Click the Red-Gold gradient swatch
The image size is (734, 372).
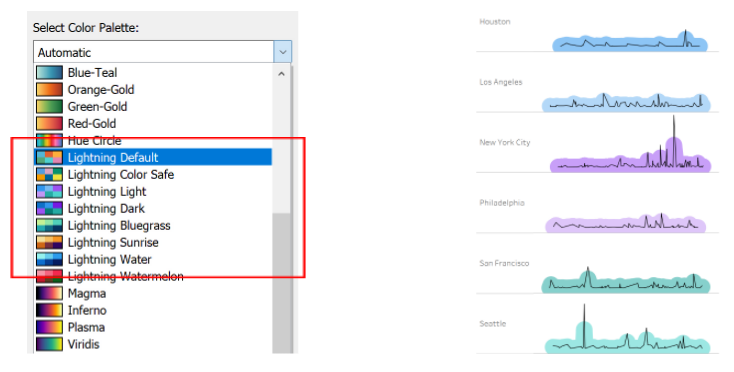[49, 124]
